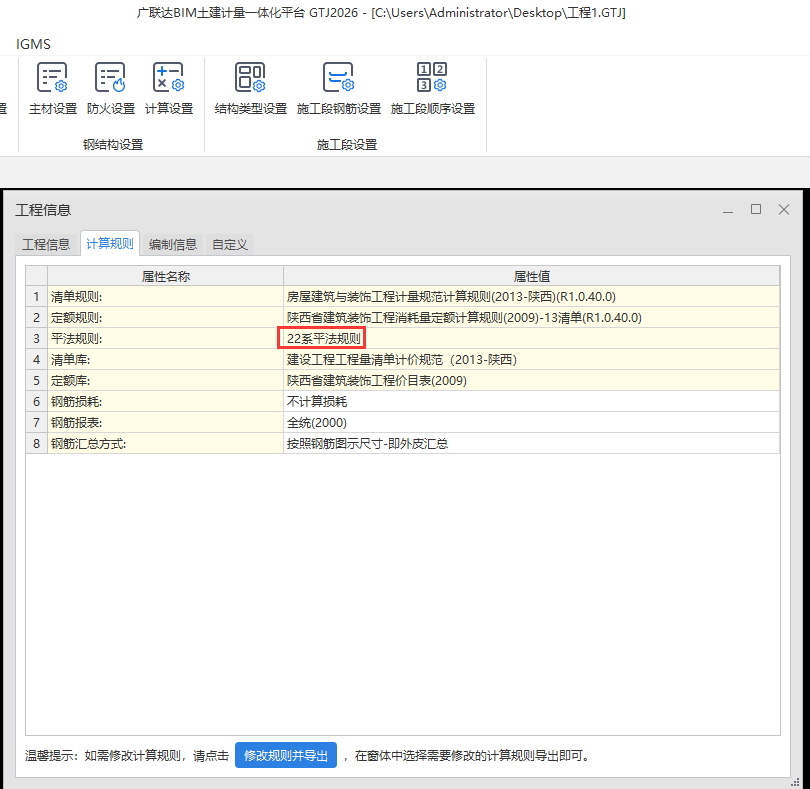Select the 定额库 value 陕西省建筑装饰工程价目表(2009)
This screenshot has width=810, height=789.
[532, 381]
